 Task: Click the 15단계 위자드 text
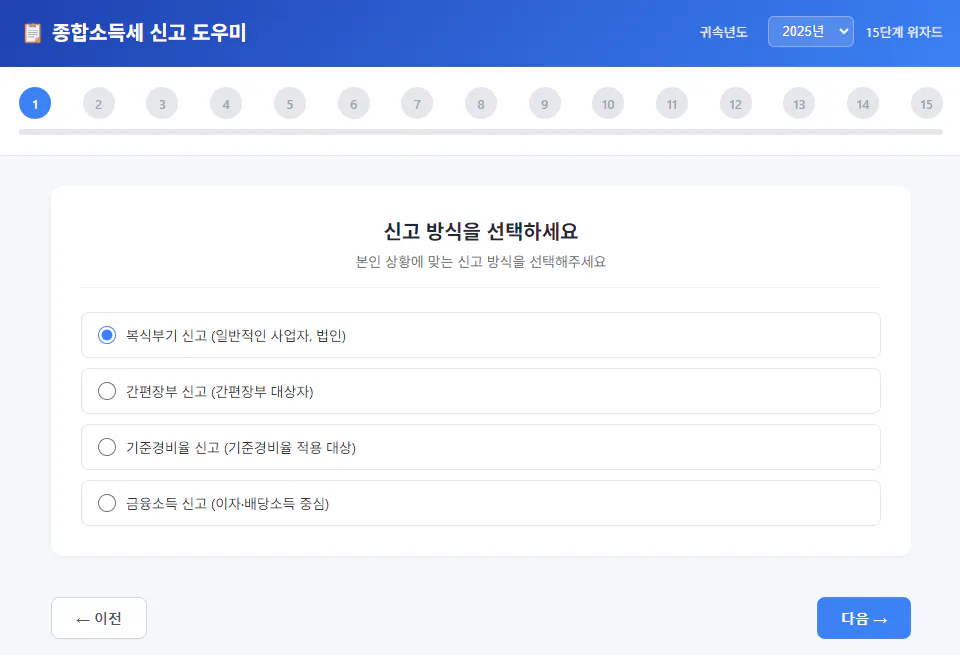(x=904, y=32)
